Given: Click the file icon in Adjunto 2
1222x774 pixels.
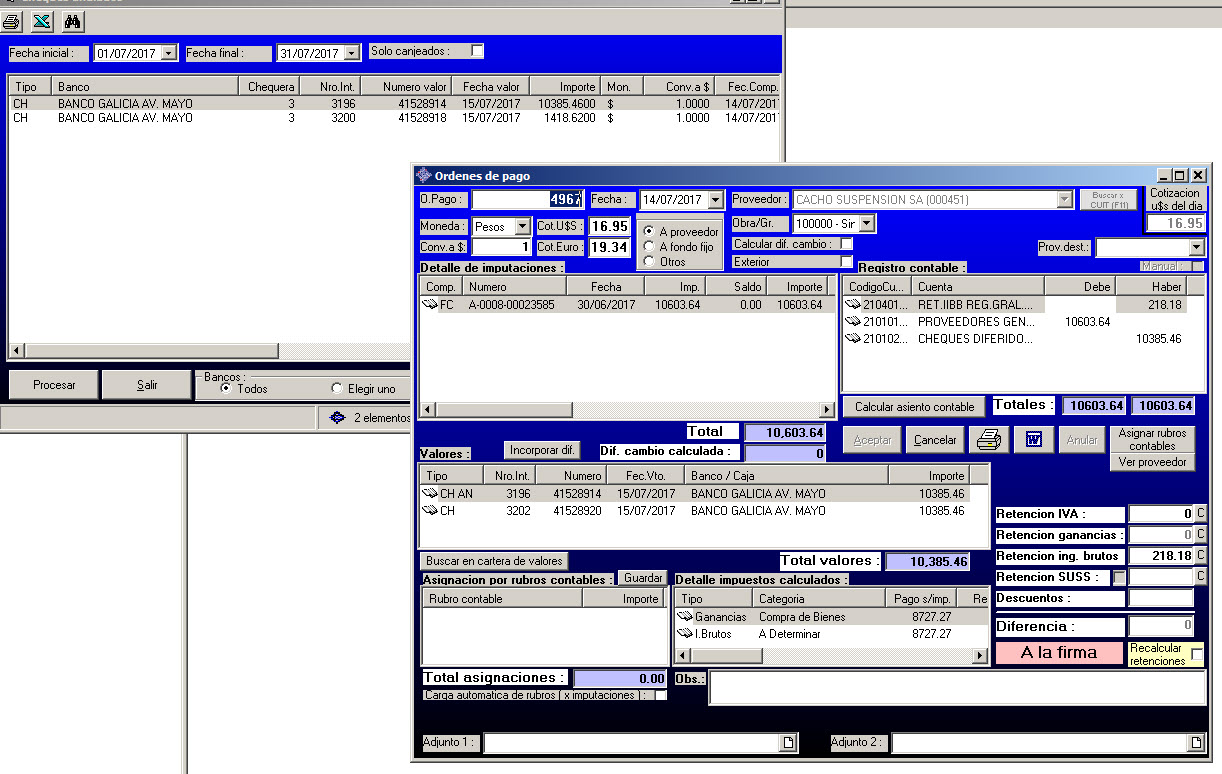Looking at the screenshot, I should [x=1195, y=743].
